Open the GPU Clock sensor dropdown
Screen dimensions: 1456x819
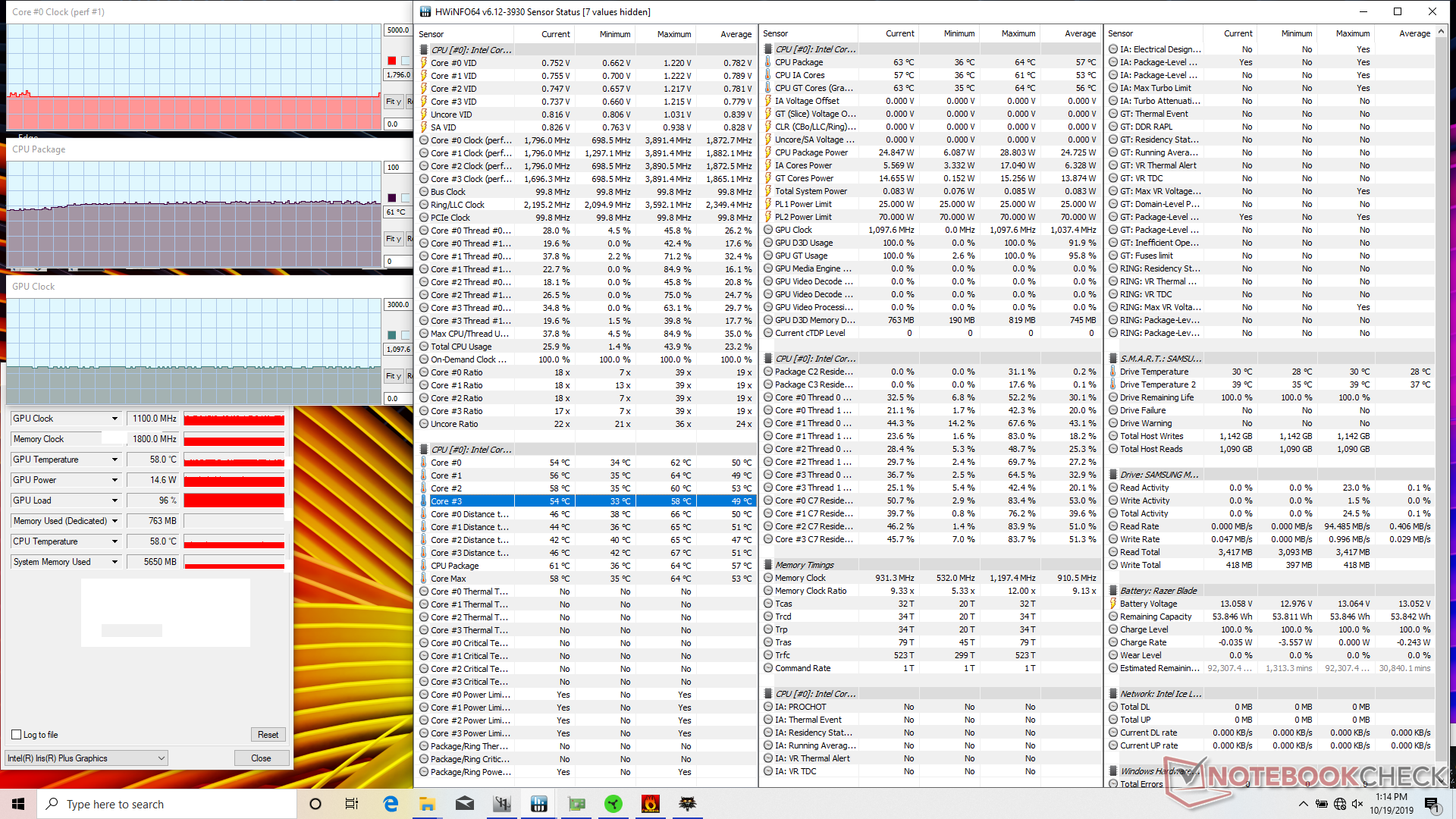(115, 419)
